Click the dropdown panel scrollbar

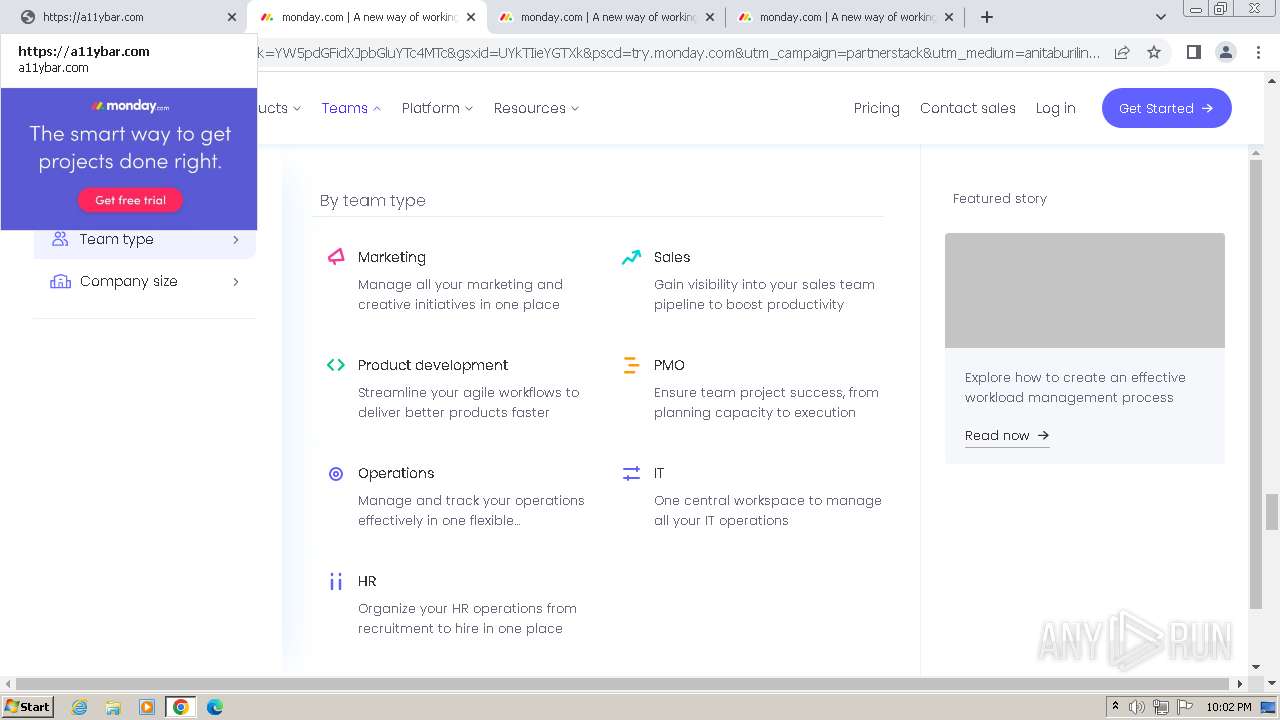tap(1257, 383)
